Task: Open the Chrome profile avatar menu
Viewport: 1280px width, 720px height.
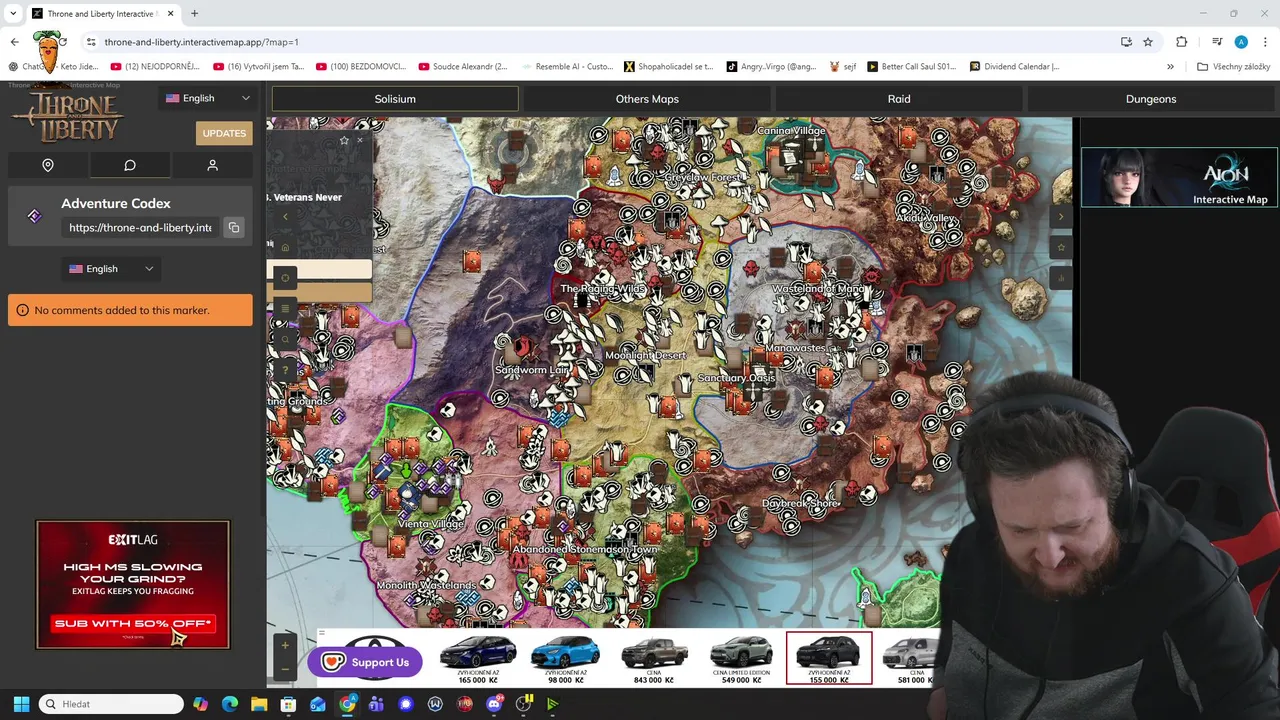Action: pos(1241,42)
